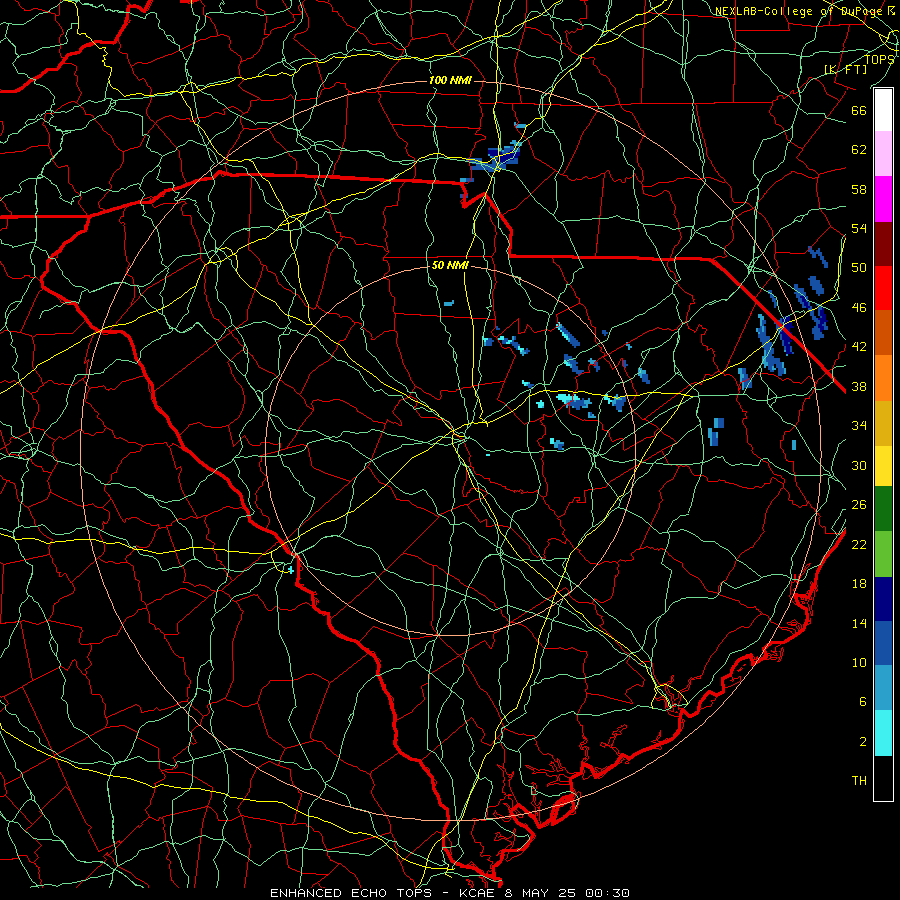Click the legend value 54
The height and width of the screenshot is (900, 900).
(859, 228)
